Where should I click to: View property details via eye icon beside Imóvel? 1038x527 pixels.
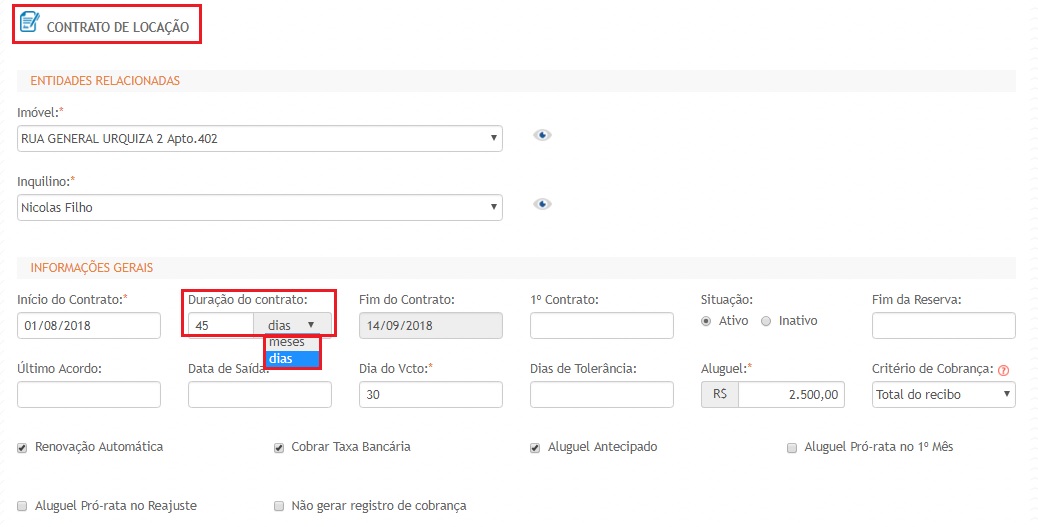[x=542, y=136]
